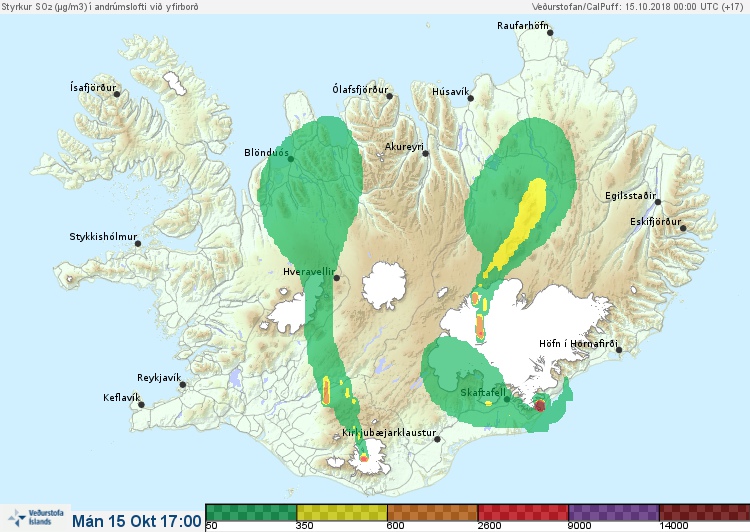The image size is (750, 532).
Task: Click the Höfn í Hornafirði marker dot
Action: (x=619, y=350)
